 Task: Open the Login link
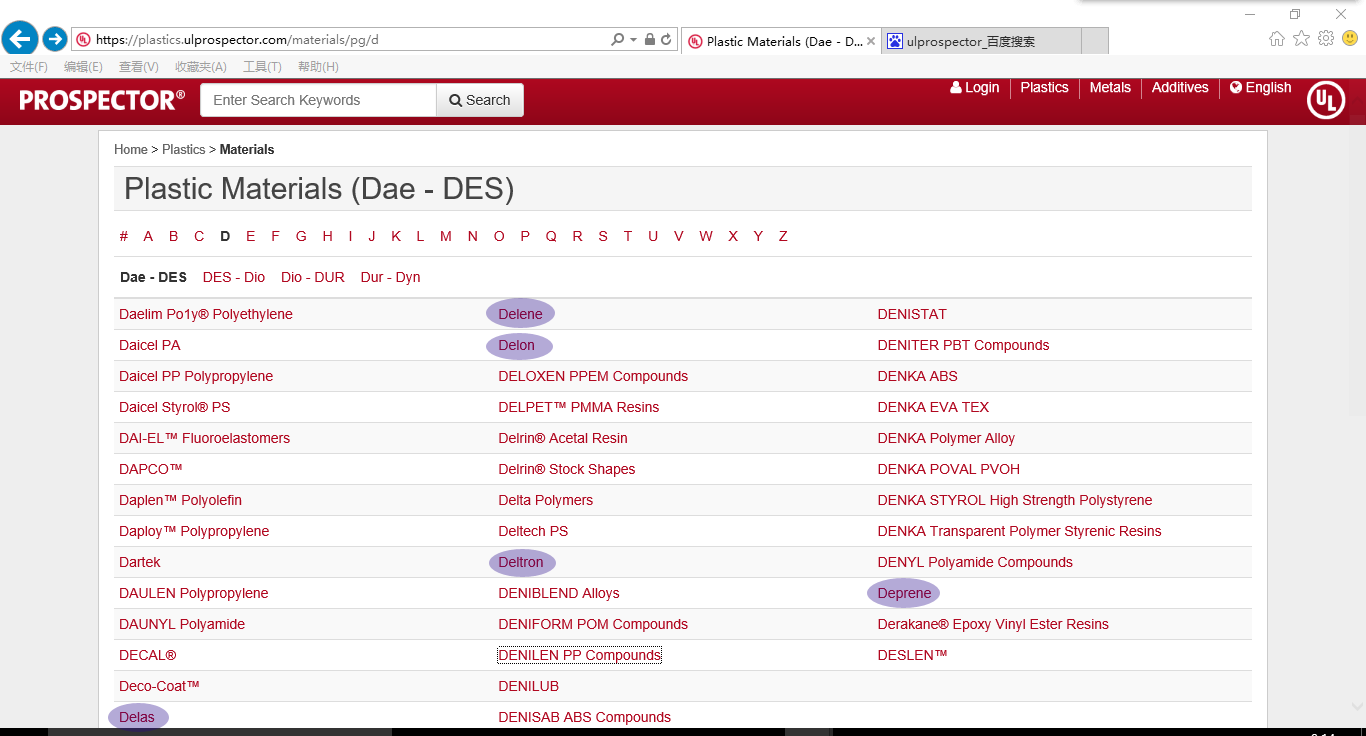[x=975, y=87]
